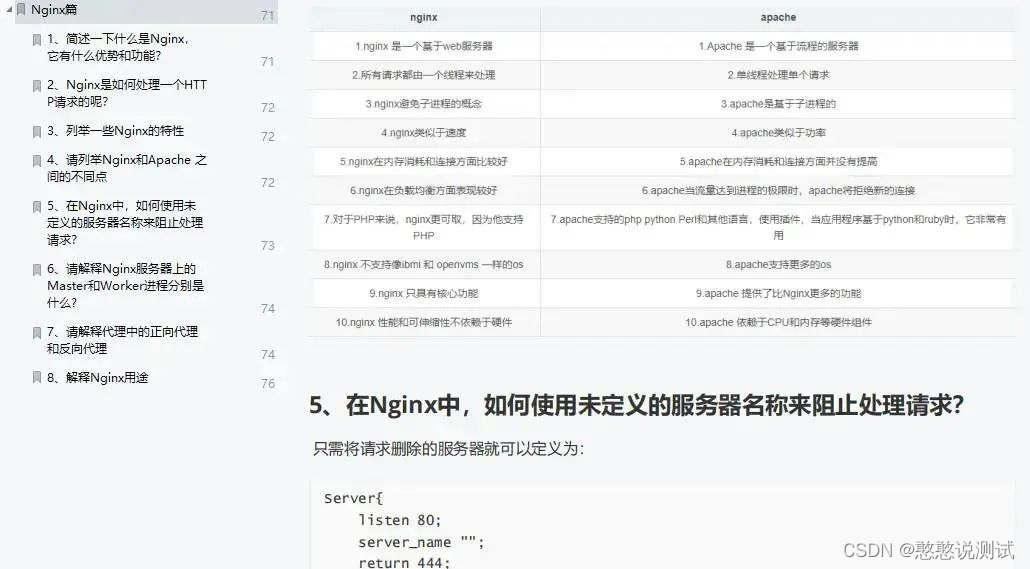The height and width of the screenshot is (569, 1030).
Task: Click bookmark icon beside item 2 Nginx是如何处理
Action: tap(37, 86)
